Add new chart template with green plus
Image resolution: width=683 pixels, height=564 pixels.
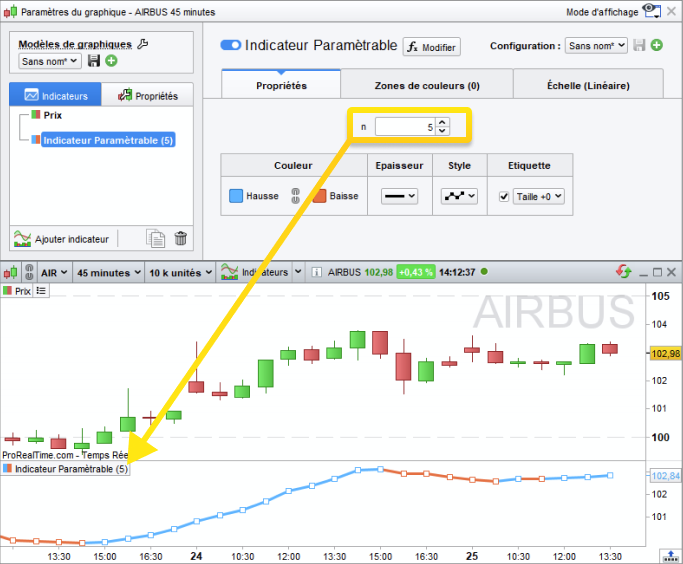112,61
